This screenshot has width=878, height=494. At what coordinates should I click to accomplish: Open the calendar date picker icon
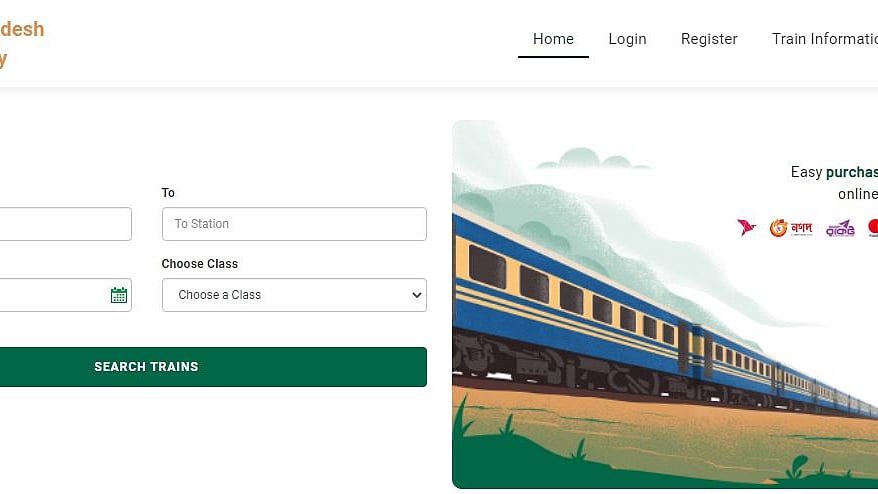(x=119, y=295)
